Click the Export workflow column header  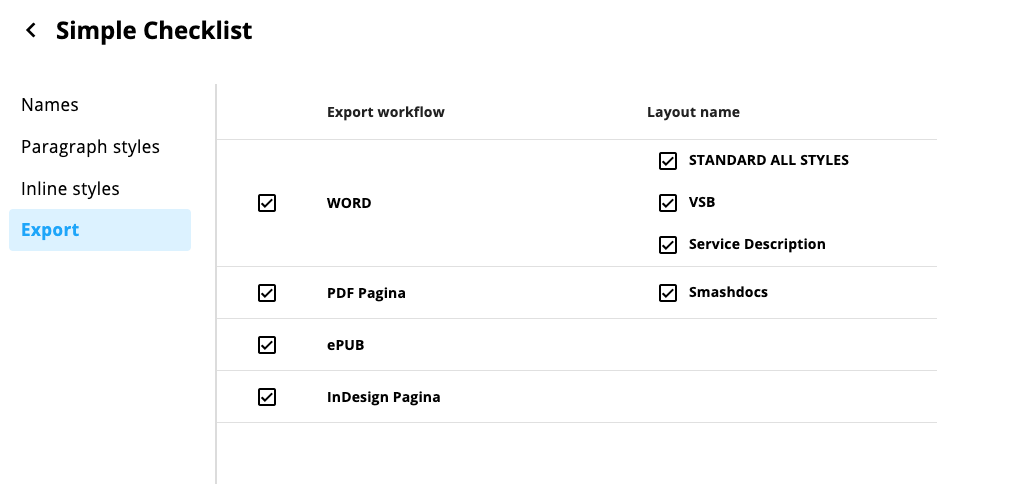click(x=385, y=112)
